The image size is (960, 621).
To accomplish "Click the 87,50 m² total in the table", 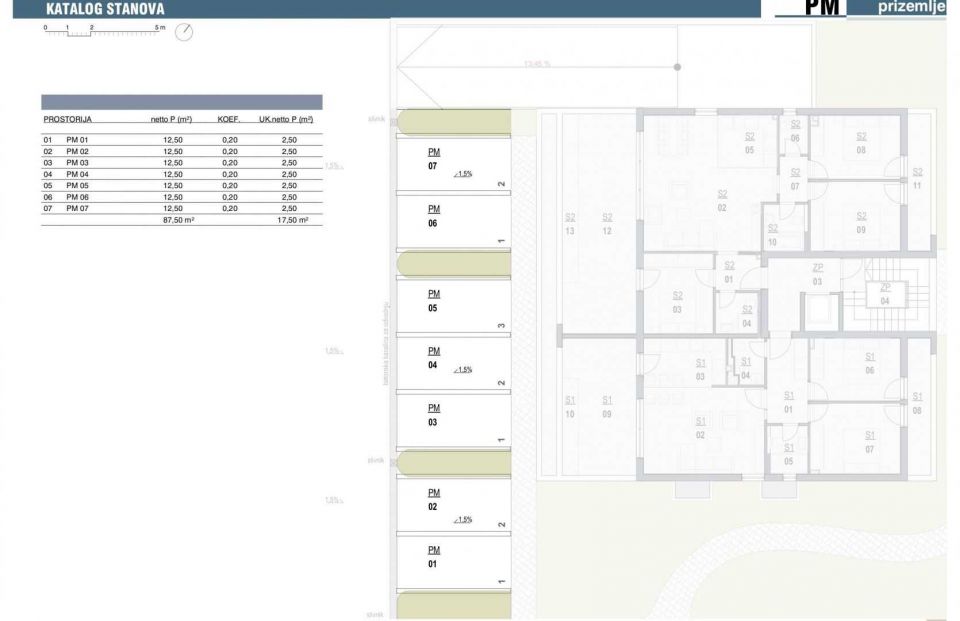I will tap(178, 220).
